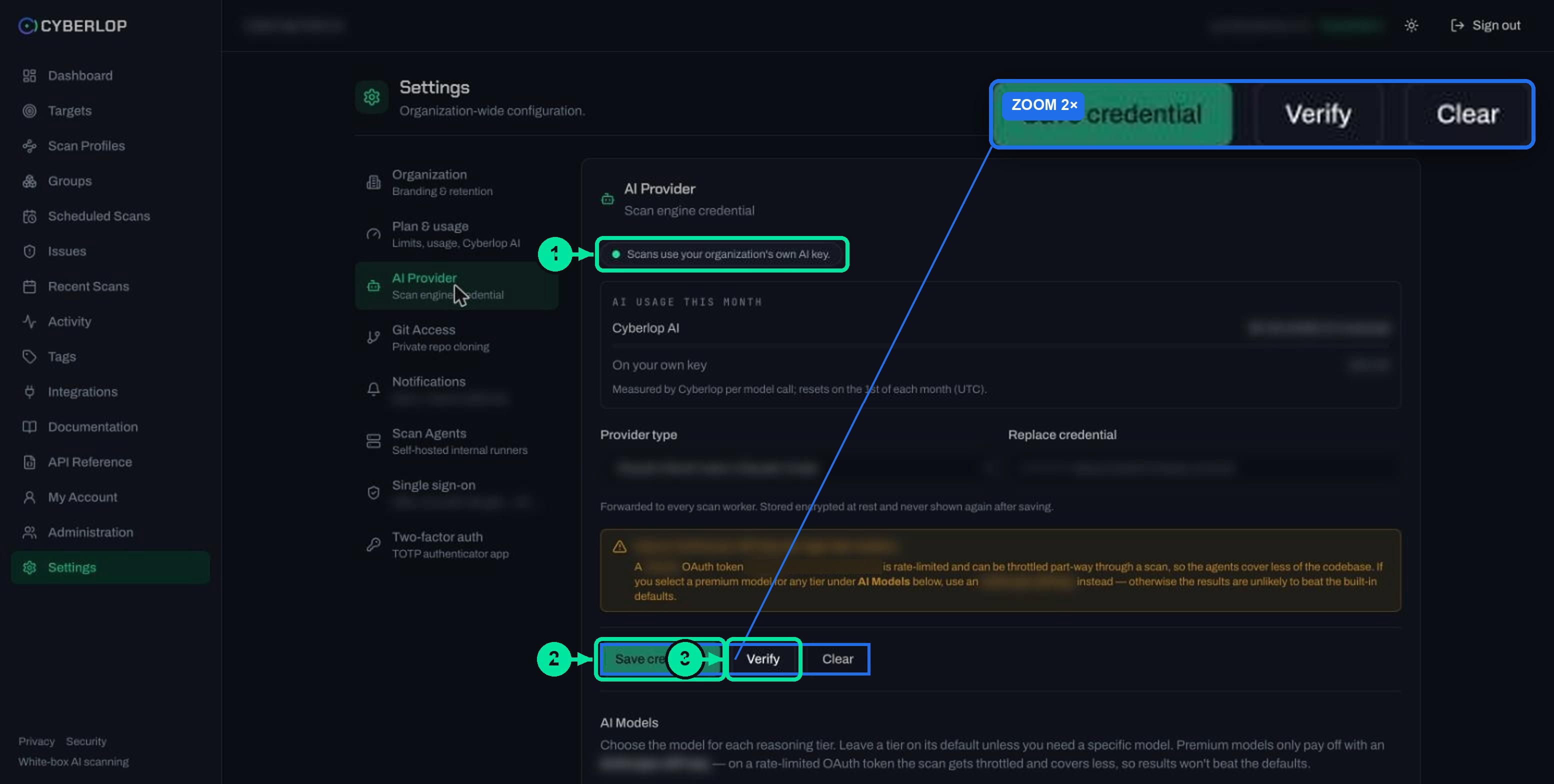Open Notifications settings section
1554x784 pixels.
[456, 389]
